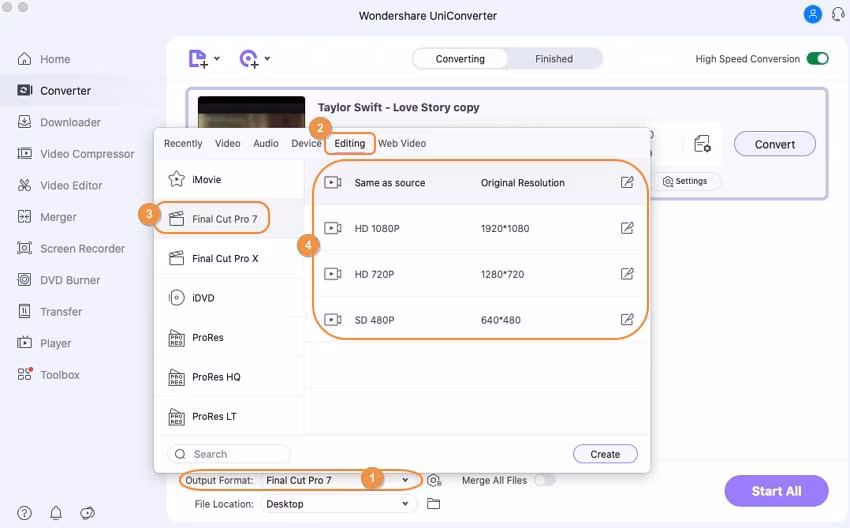This screenshot has height=528, width=850.
Task: Open the file location folder icon
Action: coord(433,504)
